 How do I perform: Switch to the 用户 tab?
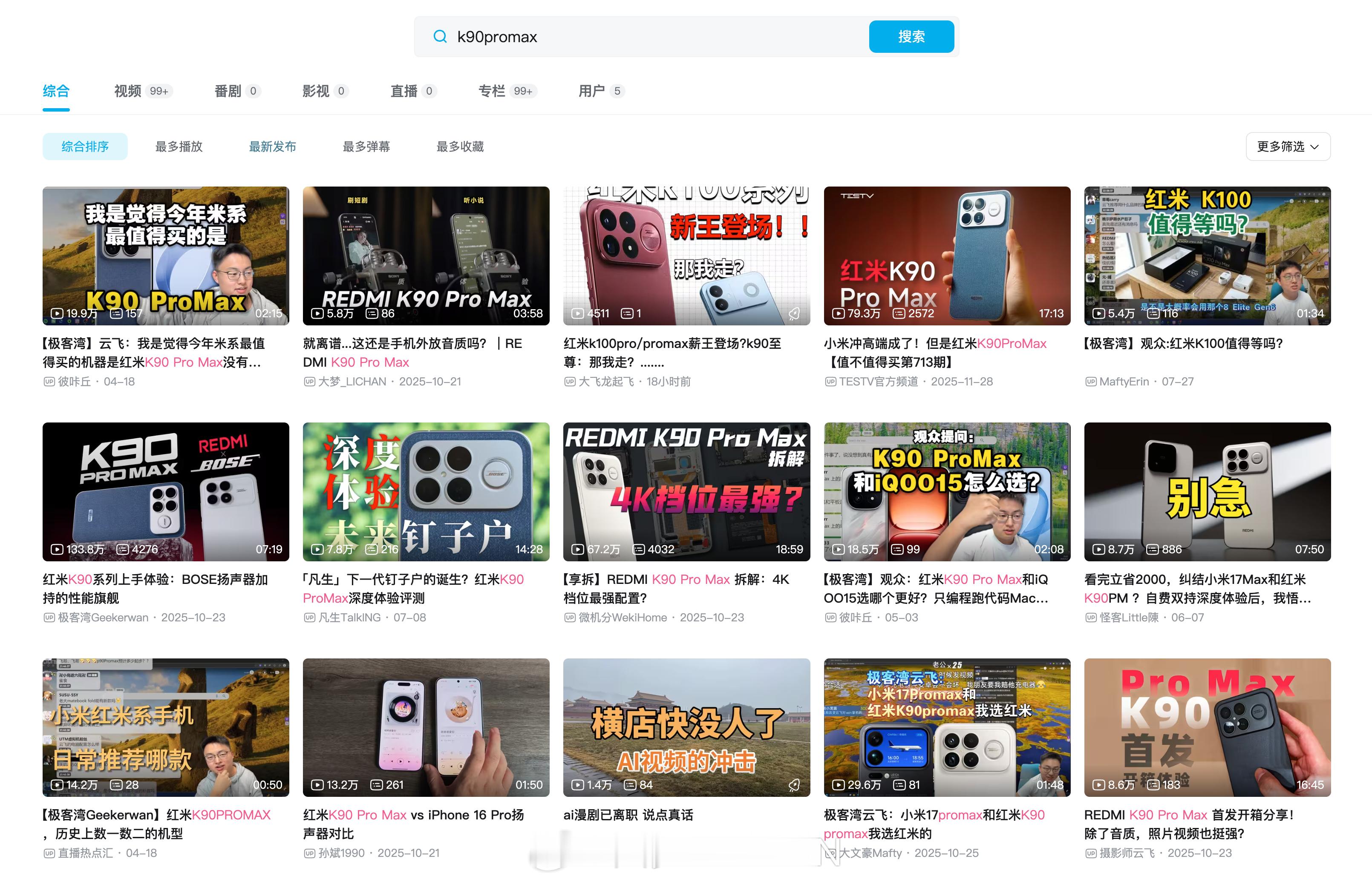click(x=601, y=91)
